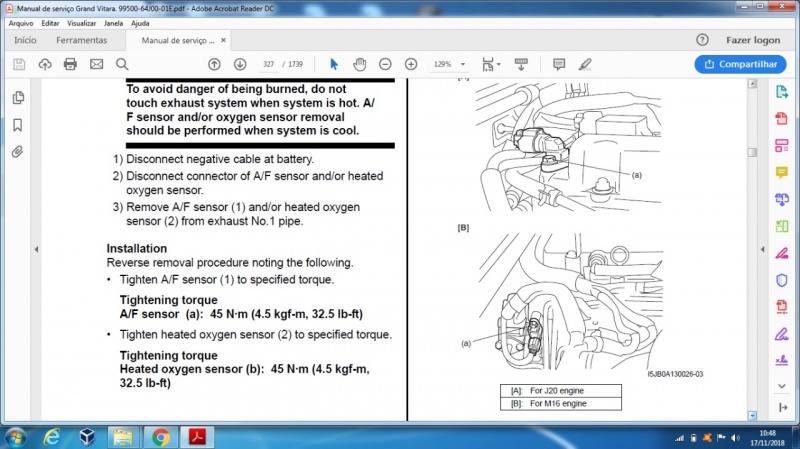Open Windows Start button
The height and width of the screenshot is (449, 800).
(15, 438)
